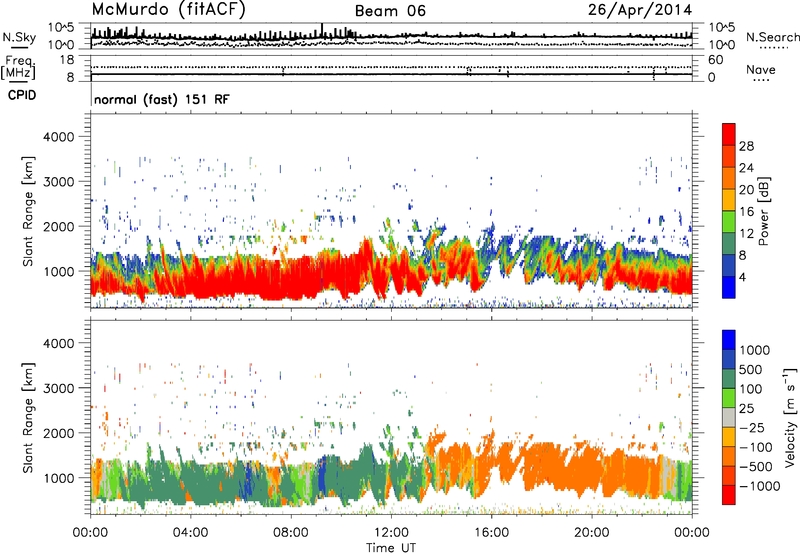The width and height of the screenshot is (800, 554).
Task: Click the Power [dB] colorbar label
Action: 763,211
